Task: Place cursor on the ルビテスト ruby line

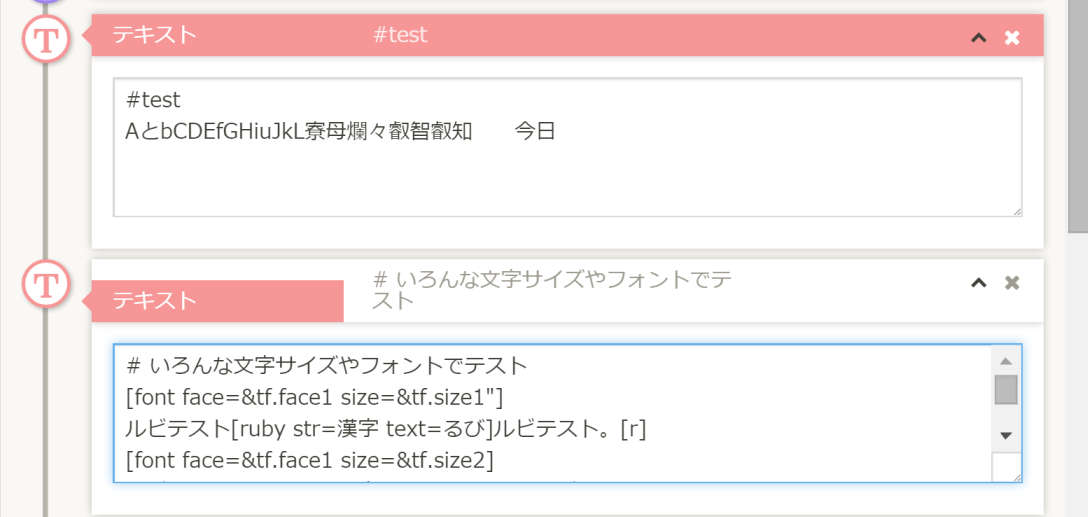Action: (385, 429)
